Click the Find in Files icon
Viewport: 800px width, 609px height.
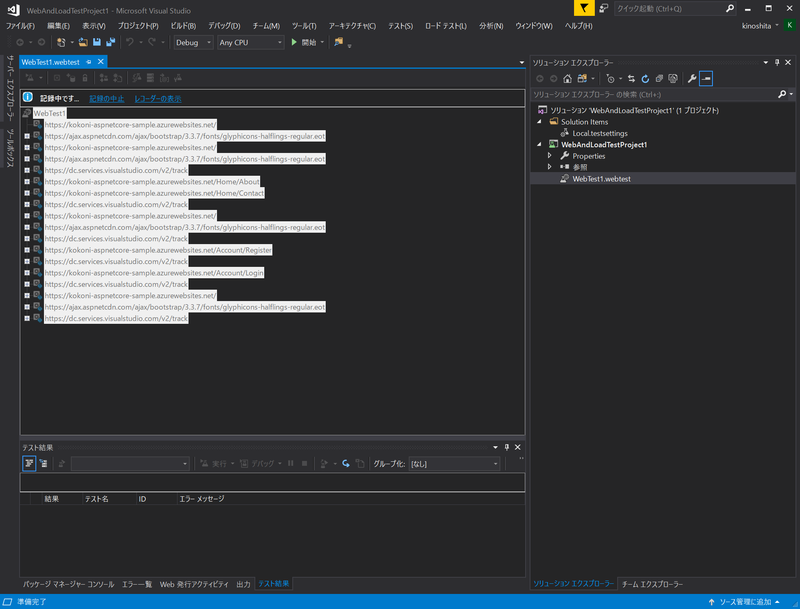pos(338,42)
